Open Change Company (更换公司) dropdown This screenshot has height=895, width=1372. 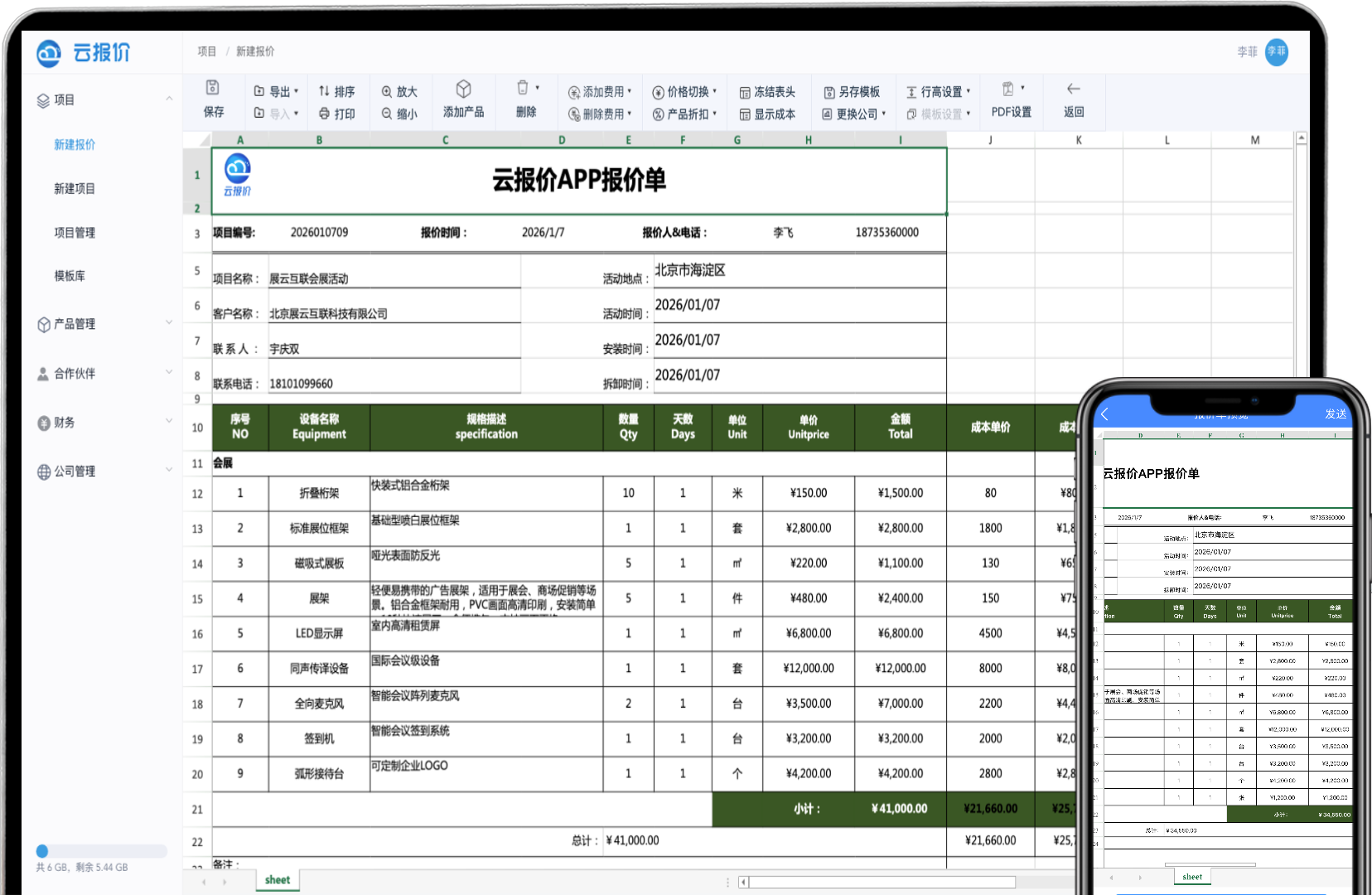[854, 114]
